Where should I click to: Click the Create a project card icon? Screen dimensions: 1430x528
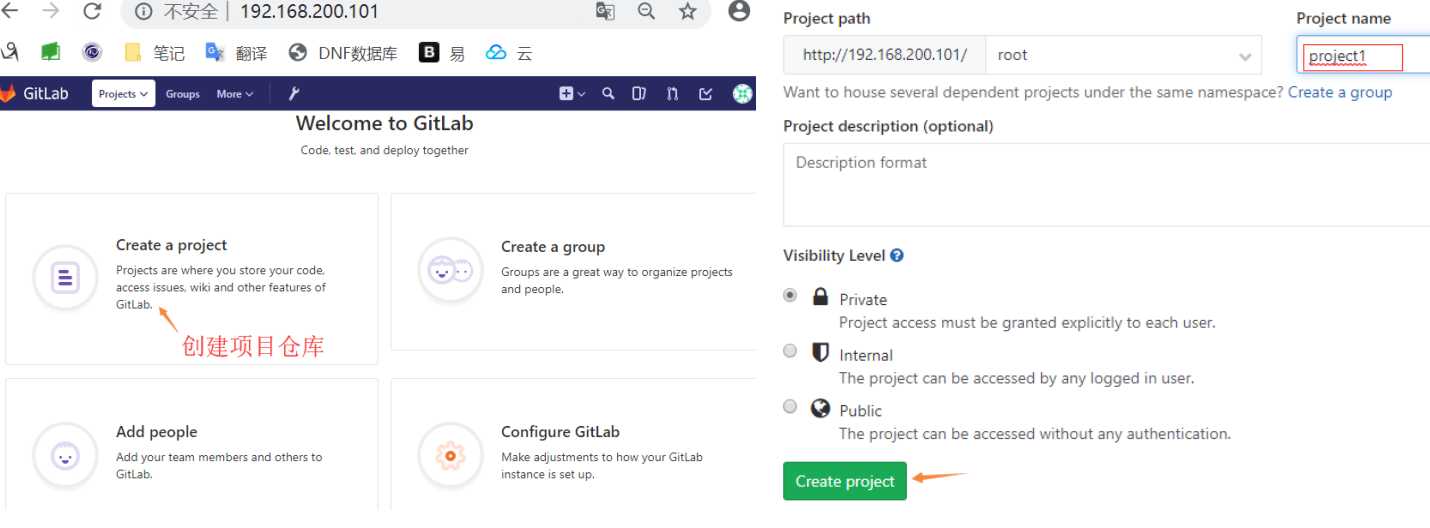point(65,277)
